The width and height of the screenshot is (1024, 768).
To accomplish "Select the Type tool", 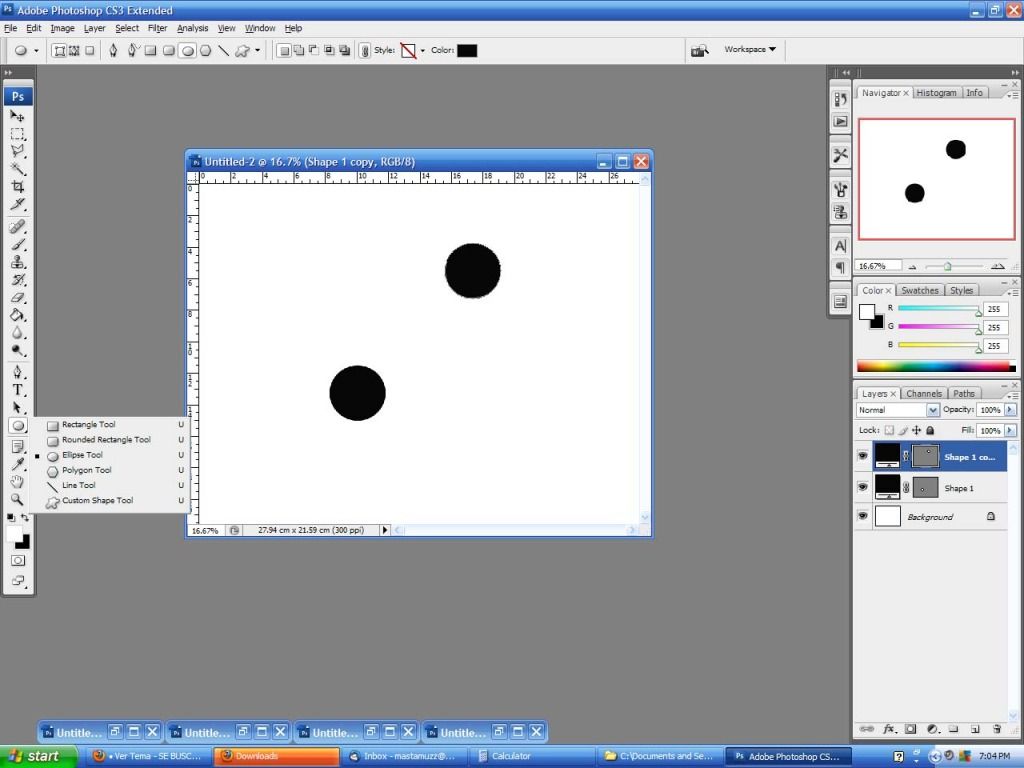I will point(18,391).
